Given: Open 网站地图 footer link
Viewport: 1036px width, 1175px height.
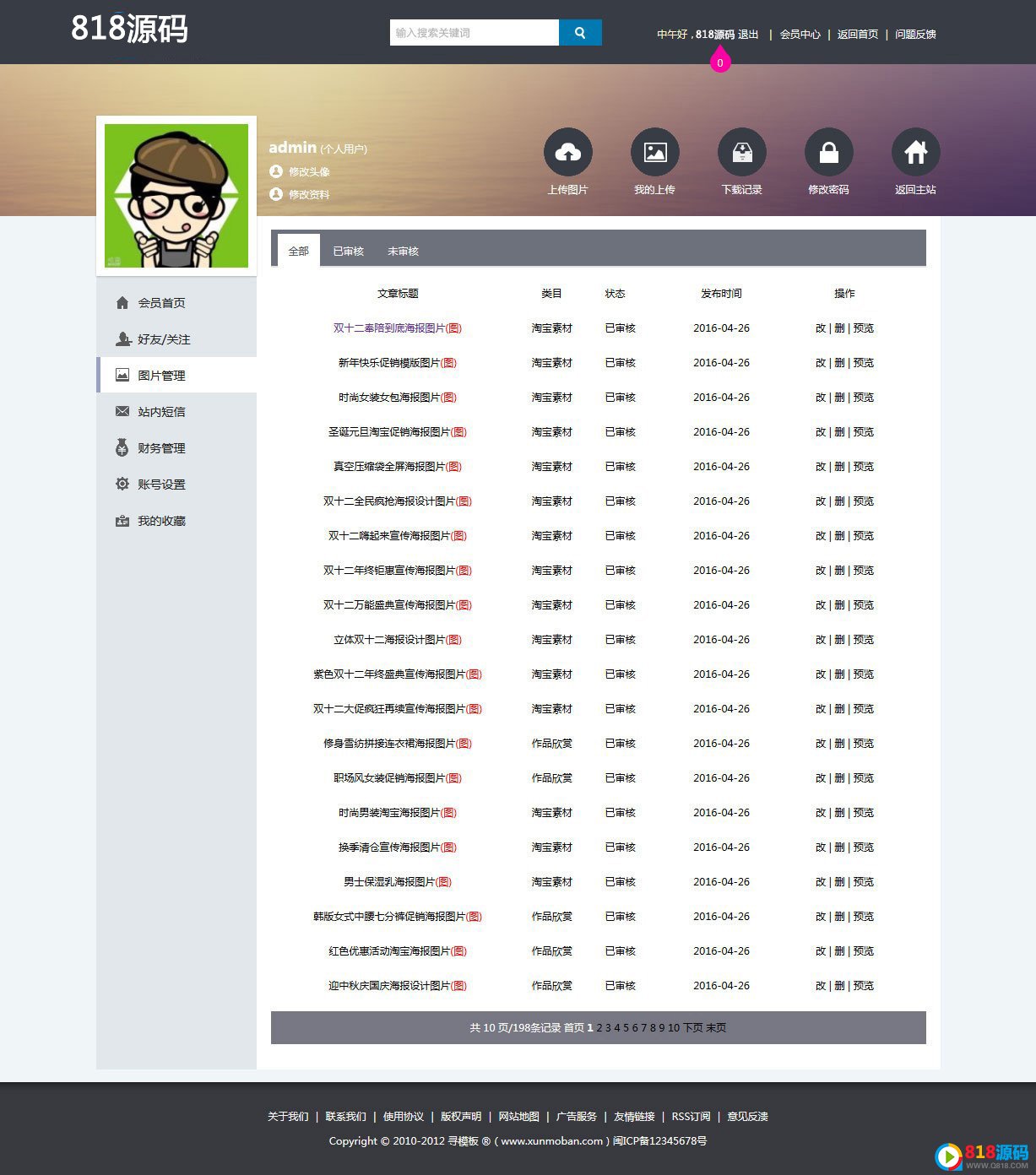Looking at the screenshot, I should pos(518,1116).
